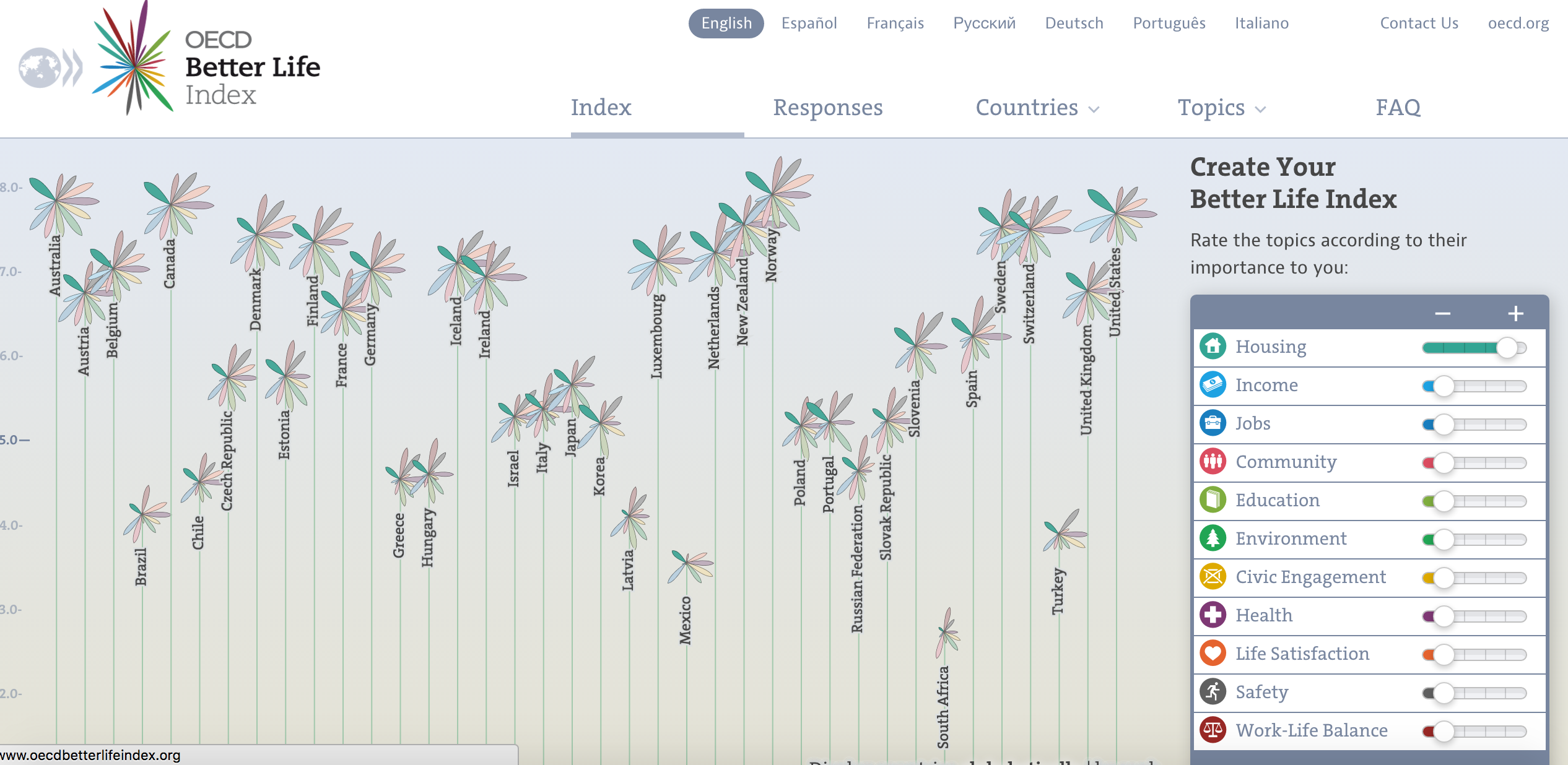Click the OECD Better Life Index logo

[x=170, y=60]
